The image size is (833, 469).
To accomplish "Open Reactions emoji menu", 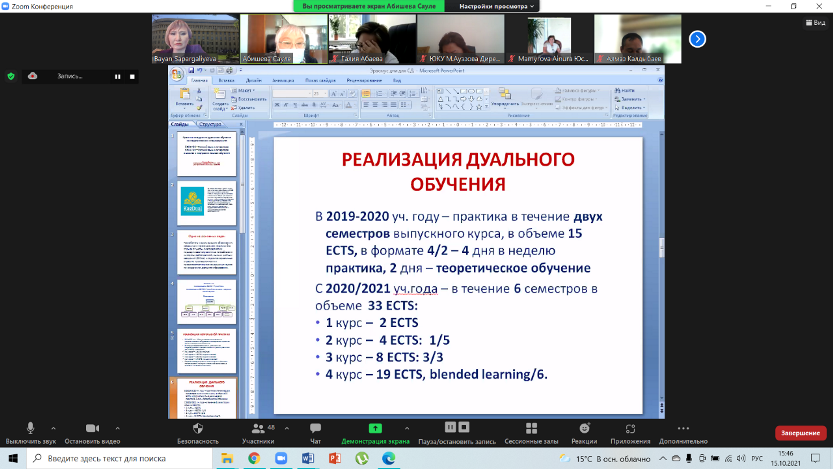I will pos(584,427).
